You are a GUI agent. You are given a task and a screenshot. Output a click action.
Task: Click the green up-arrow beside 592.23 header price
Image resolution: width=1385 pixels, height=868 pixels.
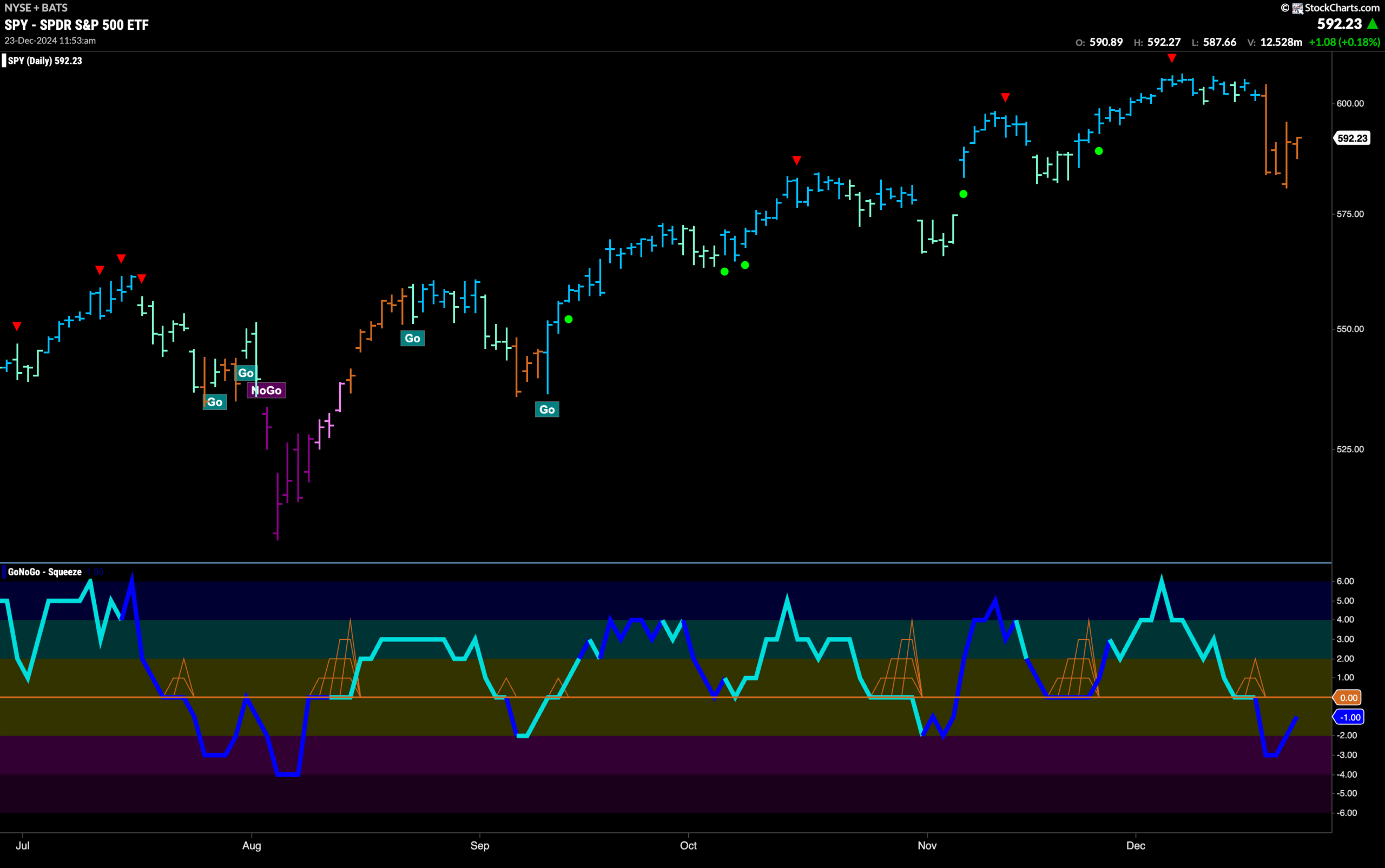pos(1373,24)
